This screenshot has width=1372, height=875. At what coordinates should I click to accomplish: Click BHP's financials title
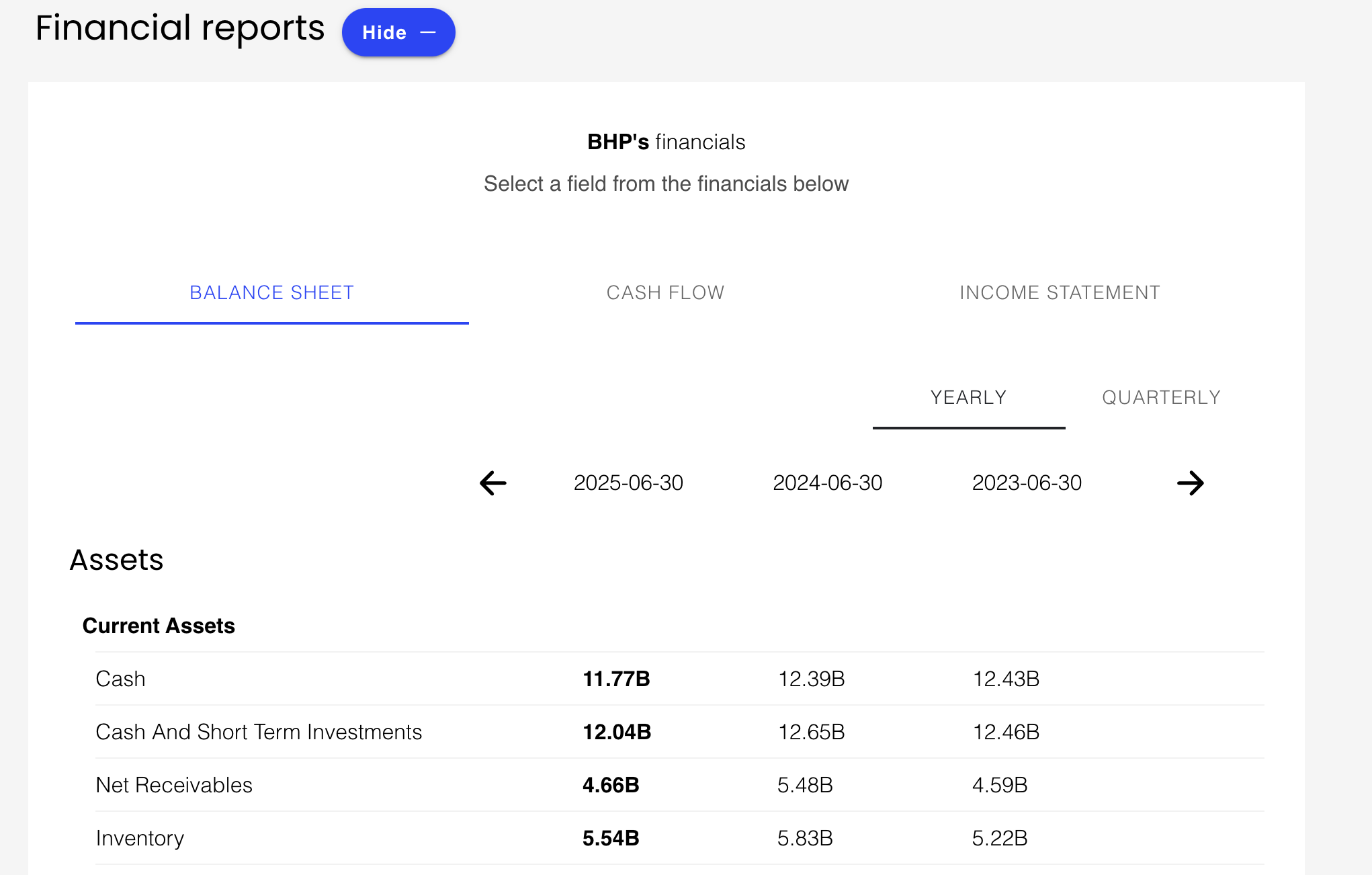(666, 142)
